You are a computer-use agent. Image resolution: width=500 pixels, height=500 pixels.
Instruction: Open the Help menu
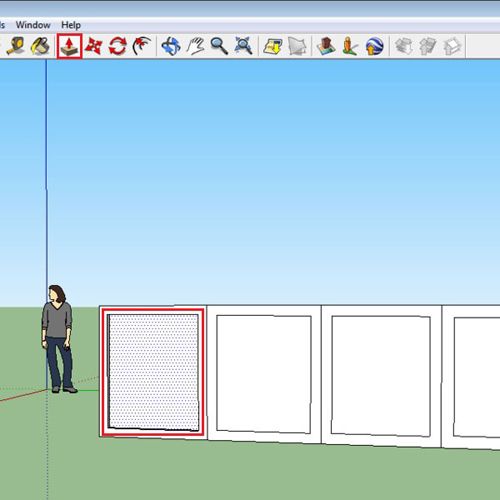[71, 25]
